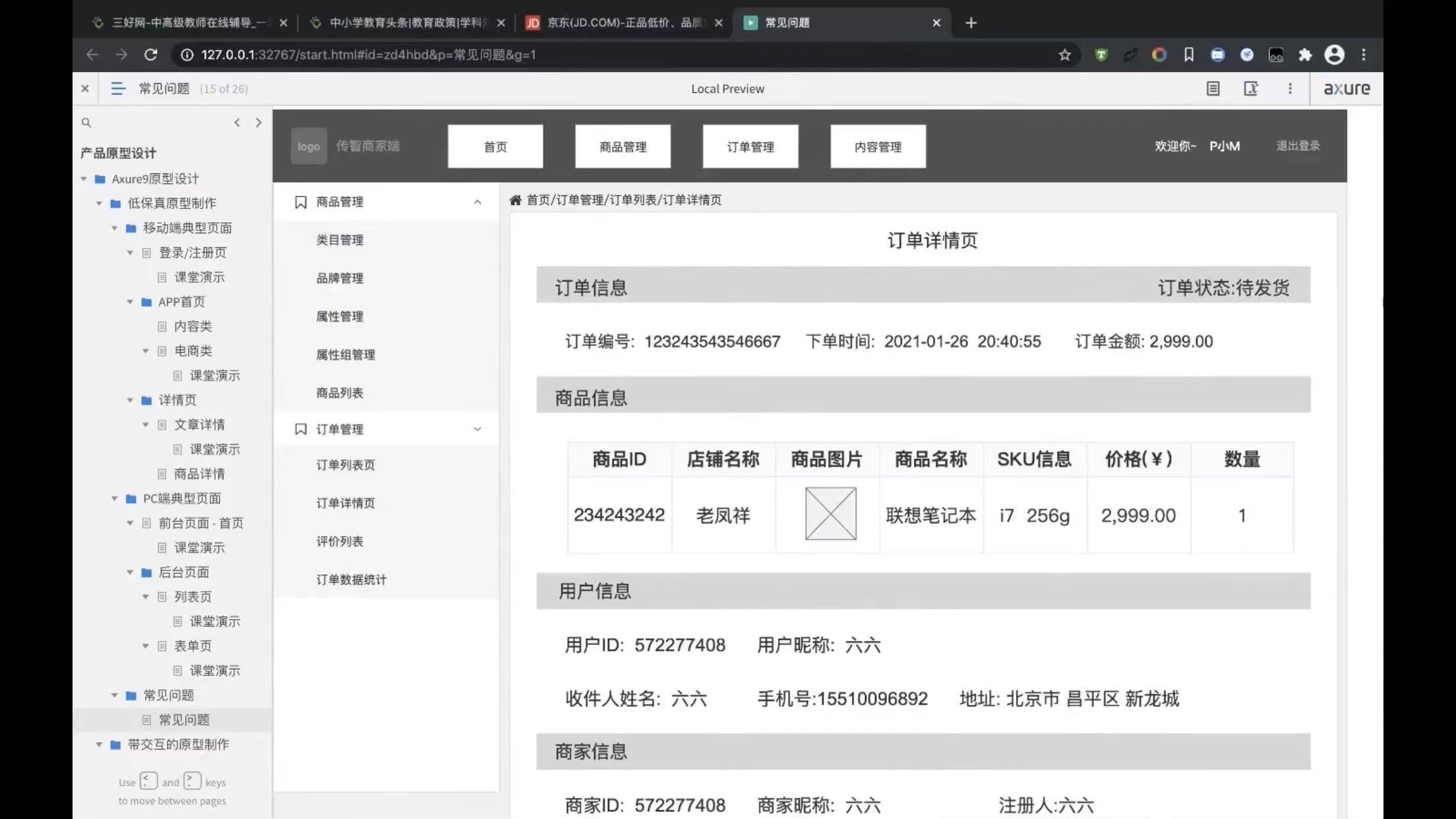Expand the 订单管理 sidebar chevron
The width and height of the screenshot is (1456, 819).
[x=477, y=429]
